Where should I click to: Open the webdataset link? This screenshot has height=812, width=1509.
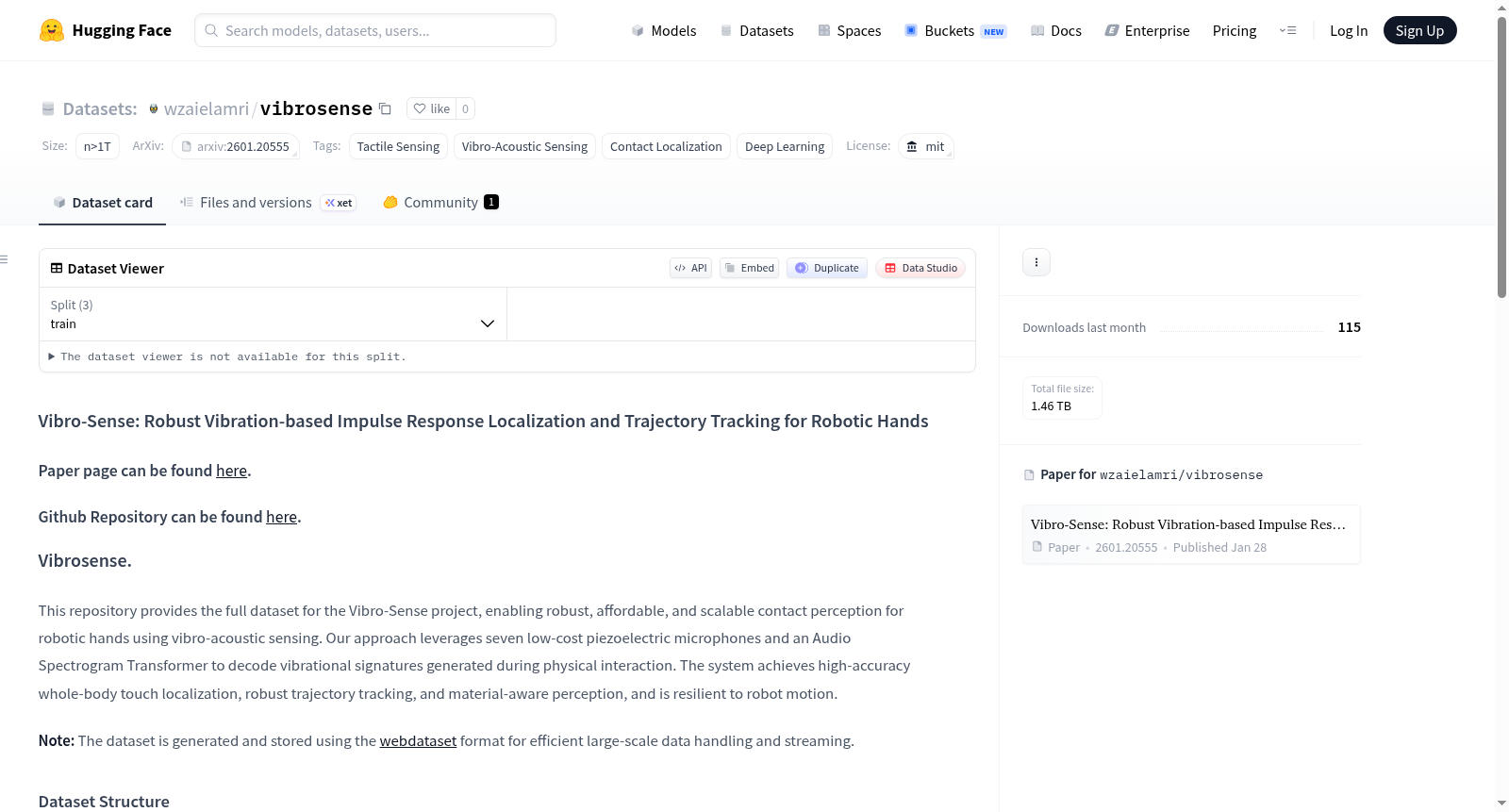[x=418, y=741]
